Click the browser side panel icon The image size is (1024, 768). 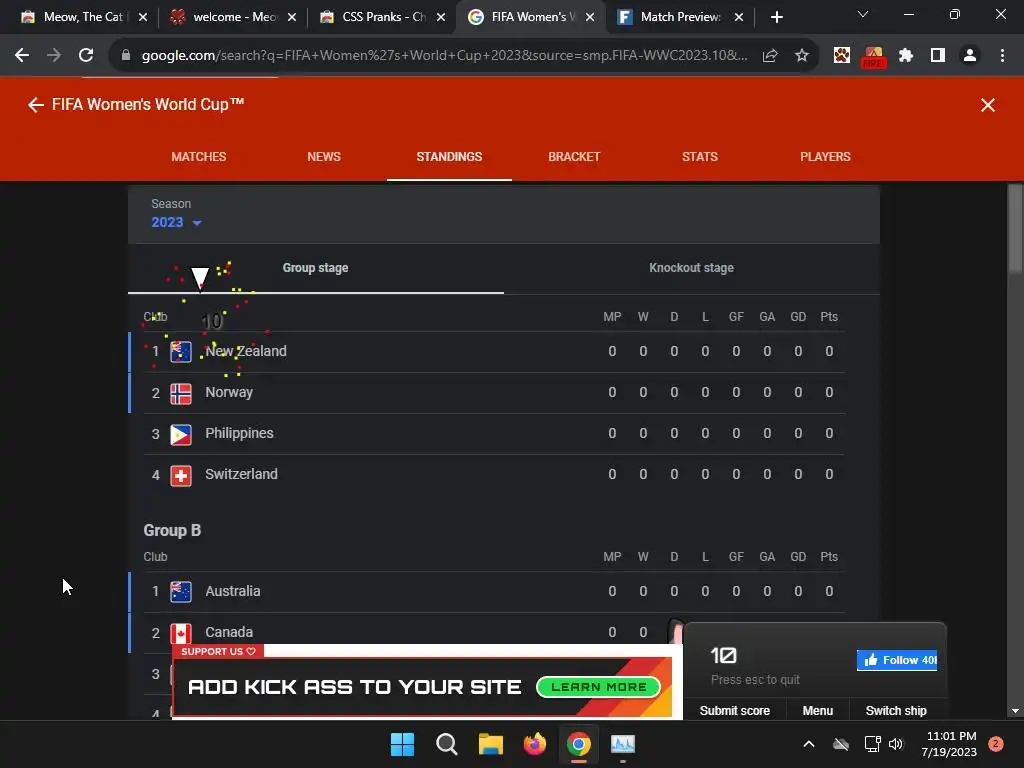[x=937, y=56]
